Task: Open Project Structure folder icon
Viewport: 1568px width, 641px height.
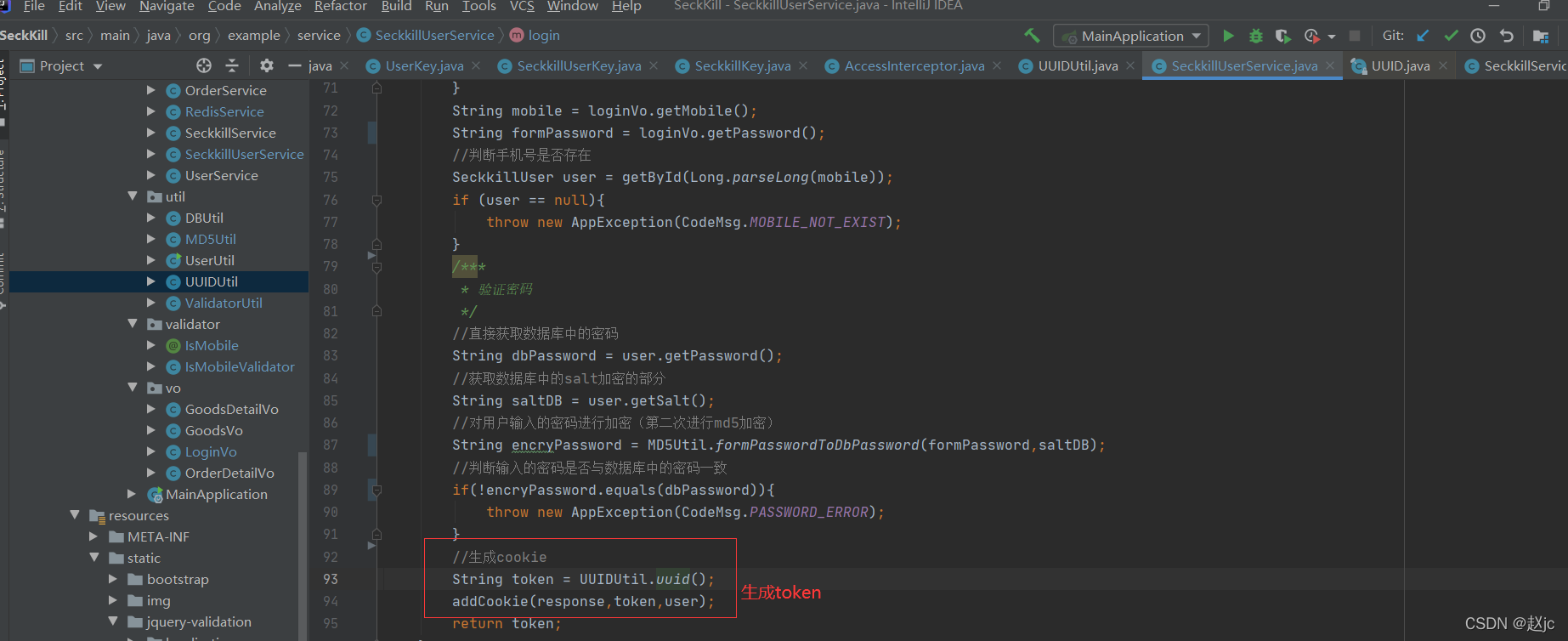Action: point(1540,36)
